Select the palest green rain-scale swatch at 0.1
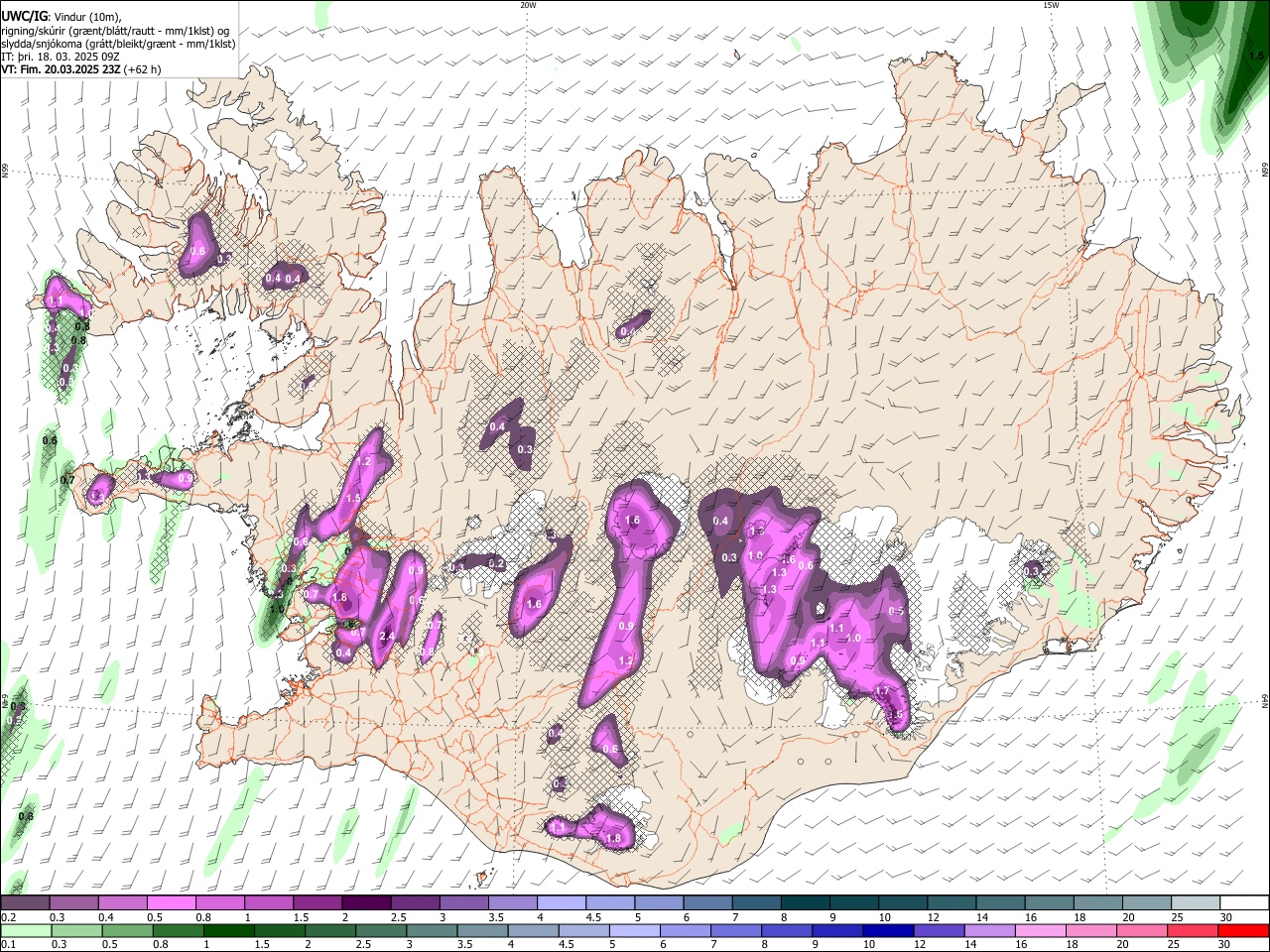This screenshot has height=952, width=1270. tap(26, 930)
